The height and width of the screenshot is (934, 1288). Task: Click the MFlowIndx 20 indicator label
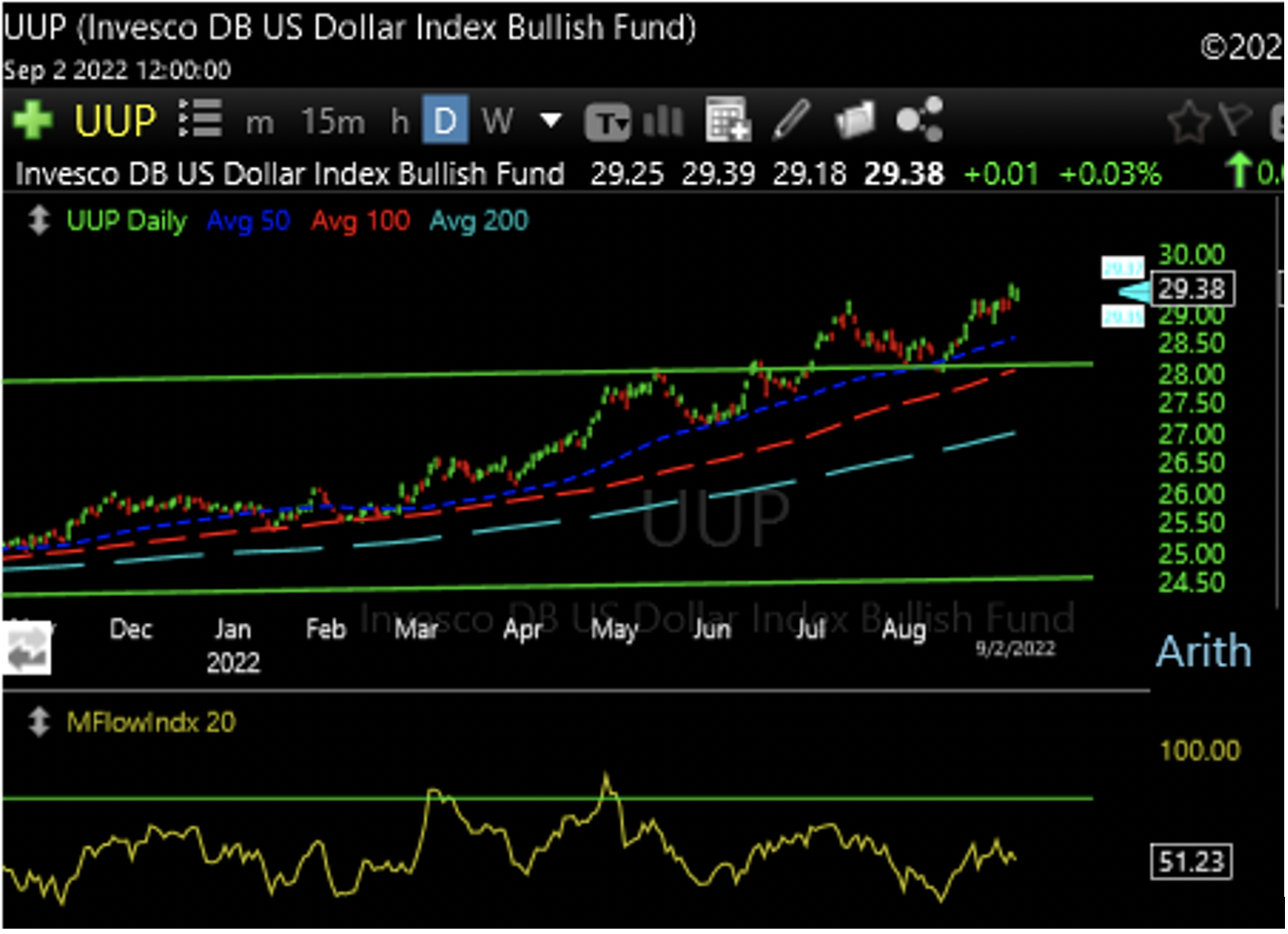click(151, 722)
